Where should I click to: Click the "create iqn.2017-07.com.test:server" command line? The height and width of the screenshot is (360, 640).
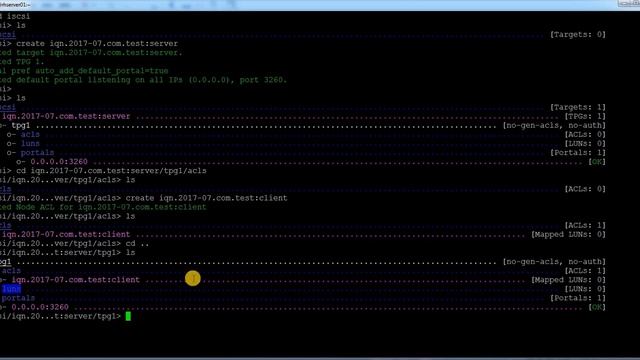[x=97, y=43]
